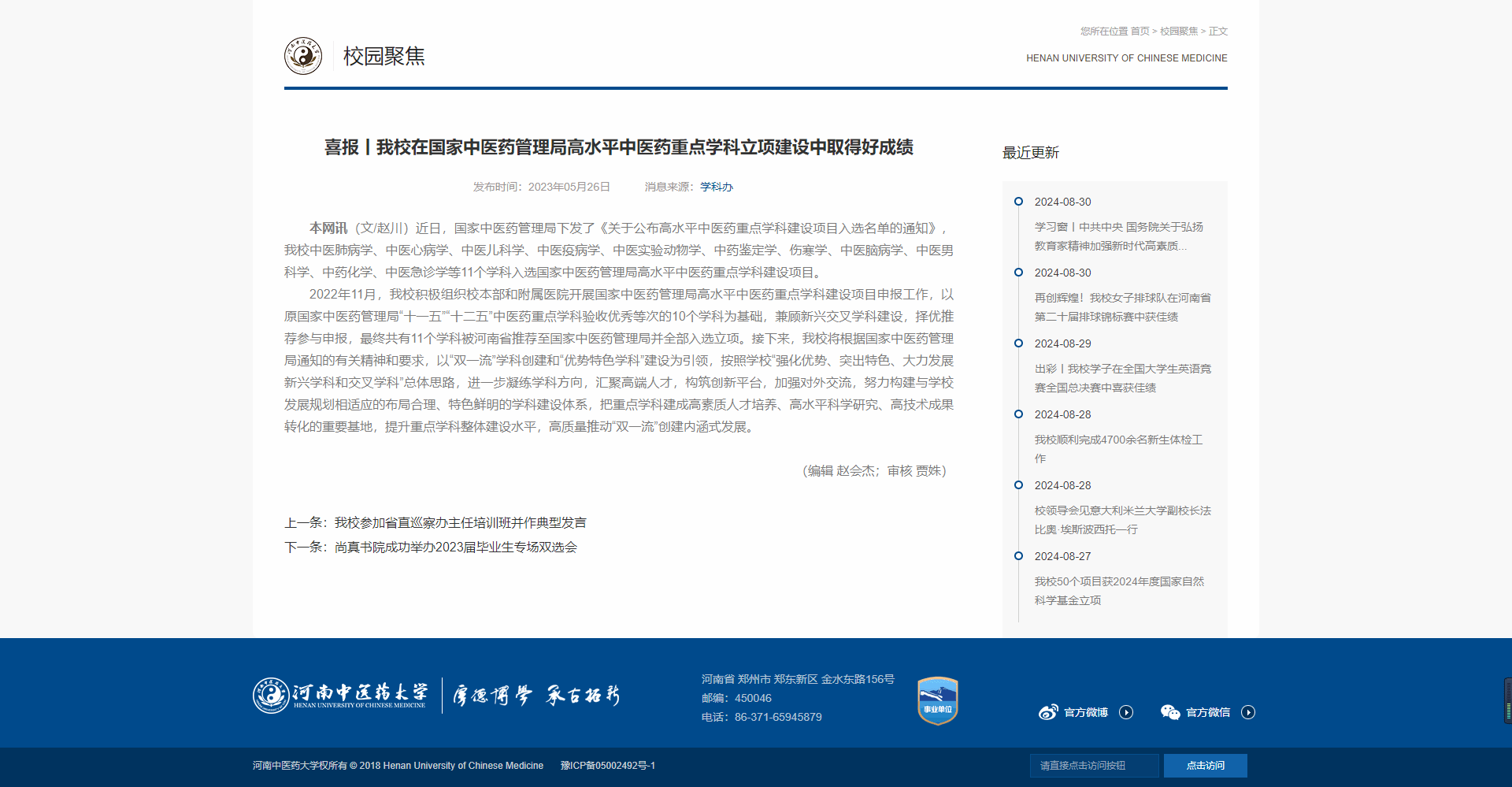Click the first 2024-08-30 timeline circle marker
This screenshot has height=787, width=1512.
pos(1018,202)
